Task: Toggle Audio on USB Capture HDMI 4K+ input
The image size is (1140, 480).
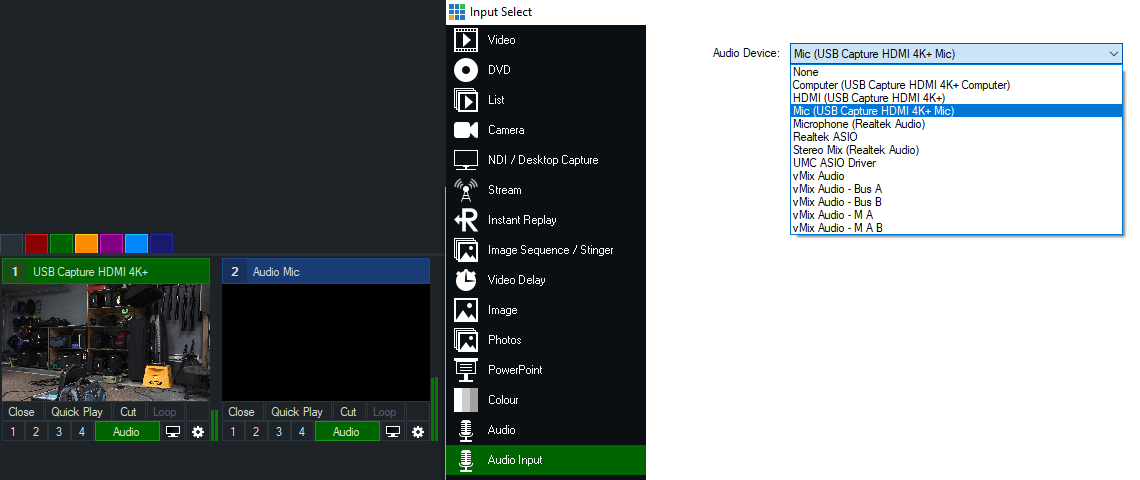Action: coord(127,432)
